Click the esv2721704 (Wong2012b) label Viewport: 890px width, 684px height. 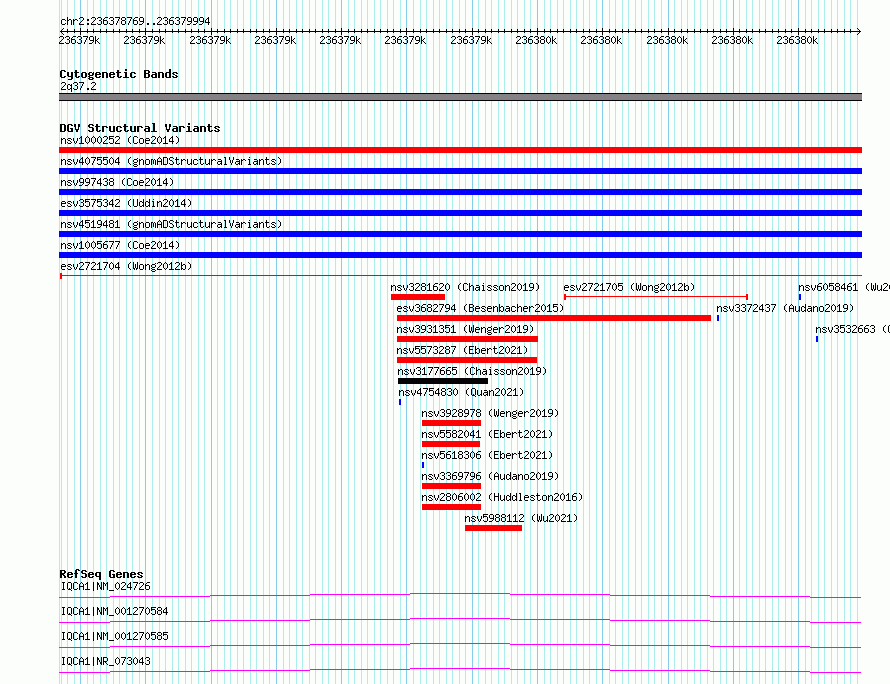click(x=126, y=266)
